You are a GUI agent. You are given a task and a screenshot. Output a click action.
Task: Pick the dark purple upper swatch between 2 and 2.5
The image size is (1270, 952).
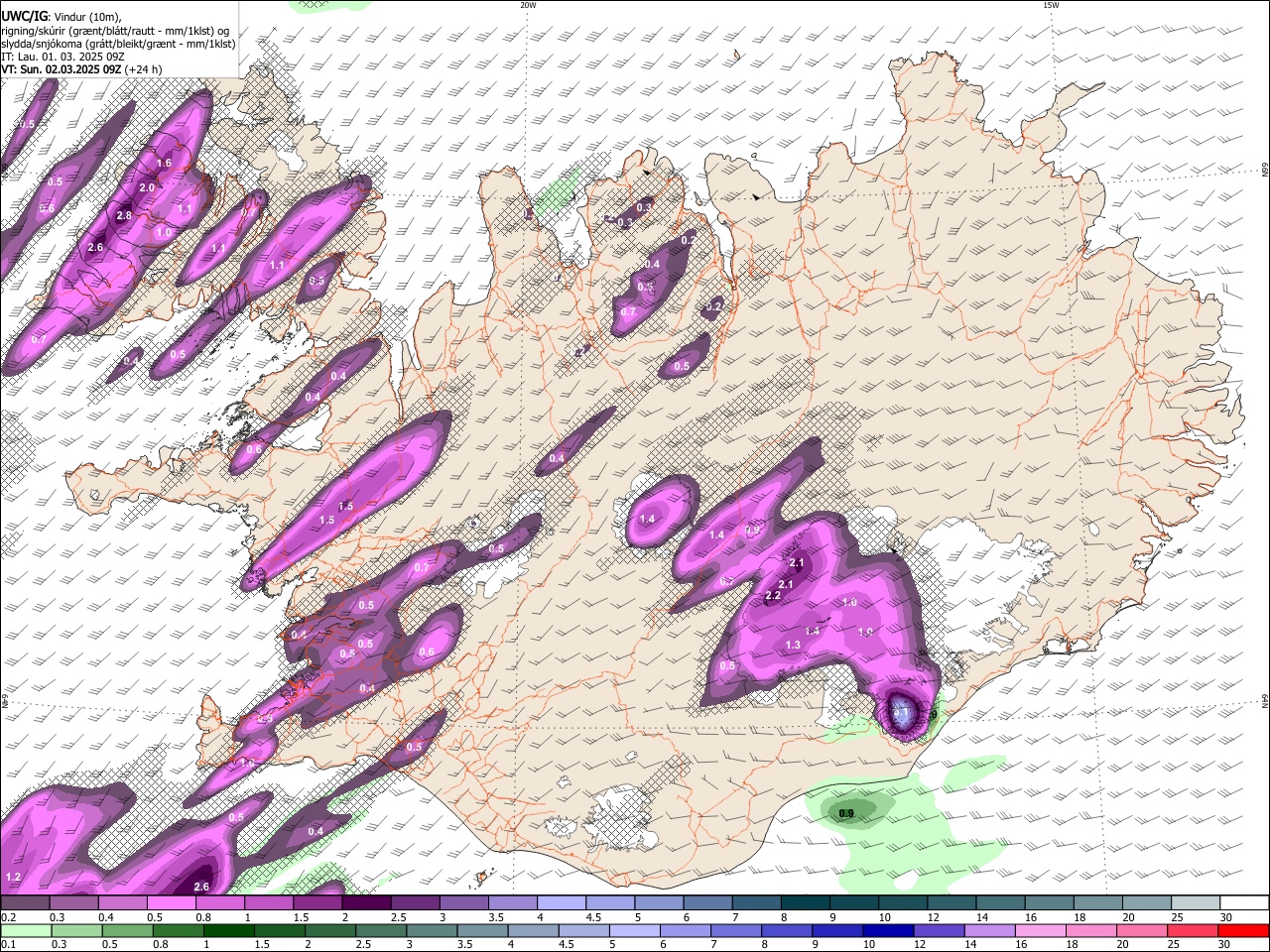coord(365,902)
